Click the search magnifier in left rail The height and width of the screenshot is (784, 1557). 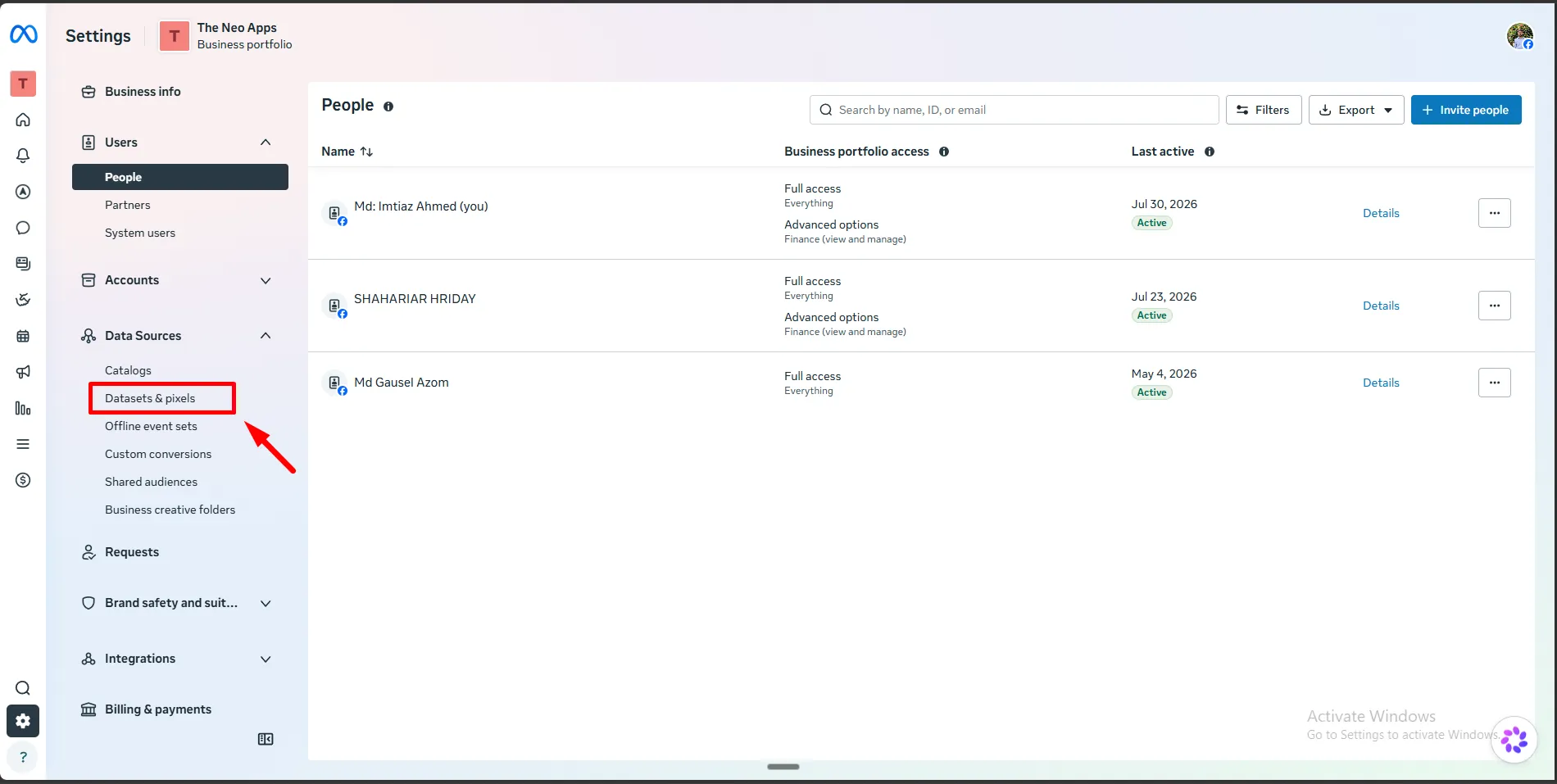point(23,688)
